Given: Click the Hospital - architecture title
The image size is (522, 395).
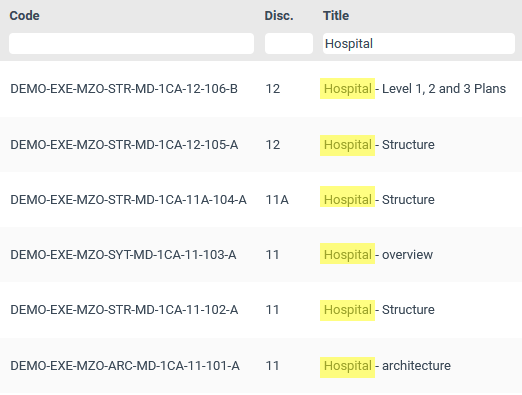Looking at the screenshot, I should (387, 366).
